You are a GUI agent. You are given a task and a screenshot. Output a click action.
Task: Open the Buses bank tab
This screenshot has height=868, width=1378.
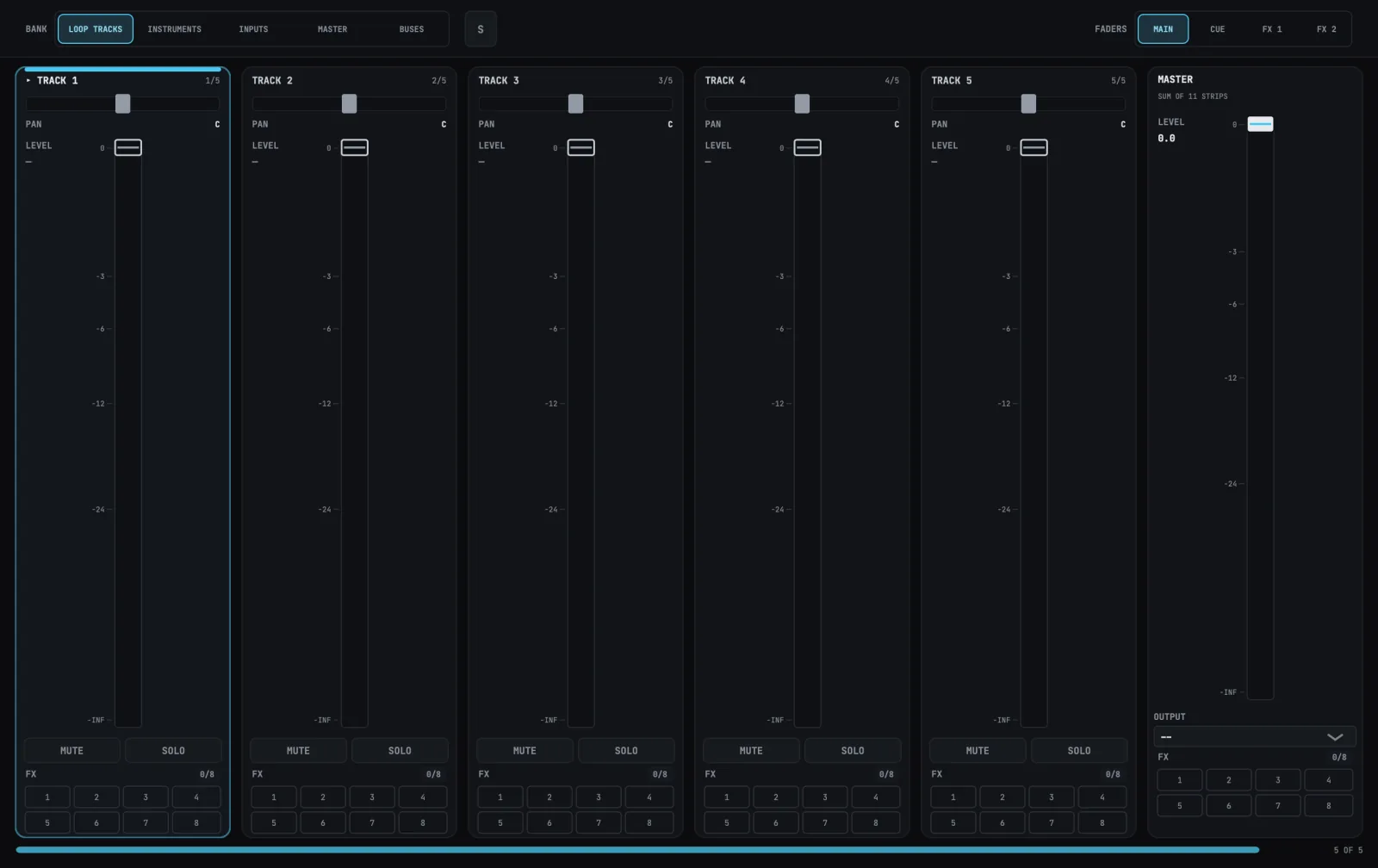pos(412,29)
